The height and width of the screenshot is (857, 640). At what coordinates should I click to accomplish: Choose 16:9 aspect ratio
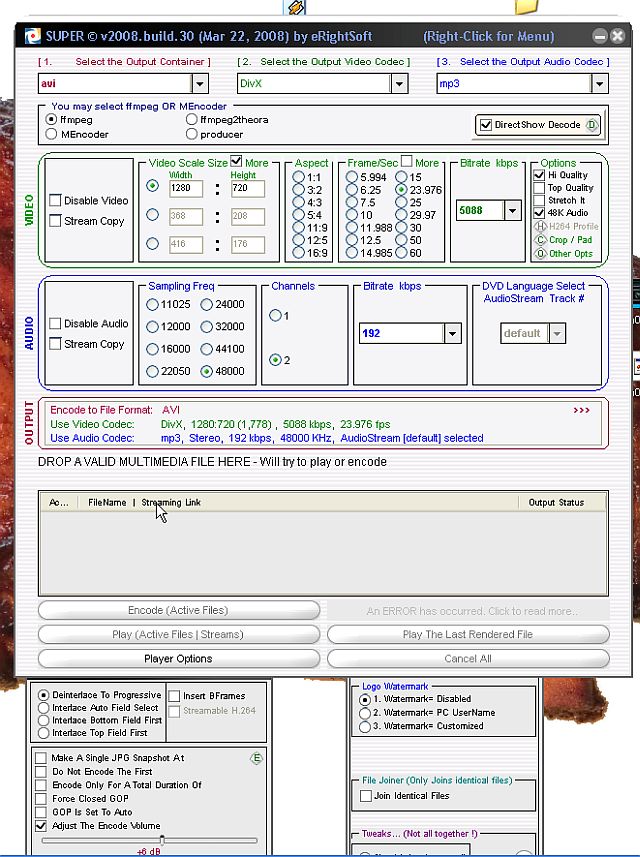[x=298, y=253]
